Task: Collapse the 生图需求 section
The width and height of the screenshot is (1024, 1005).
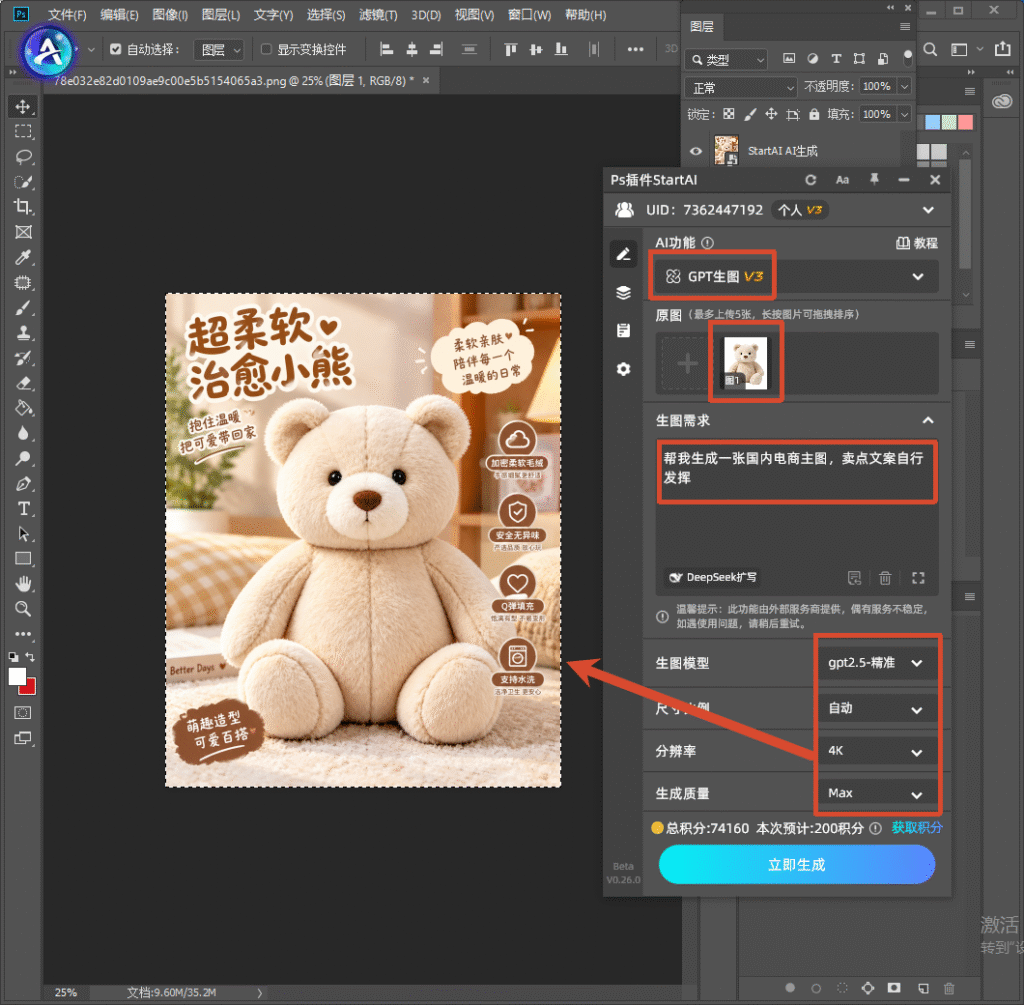Action: click(x=927, y=421)
